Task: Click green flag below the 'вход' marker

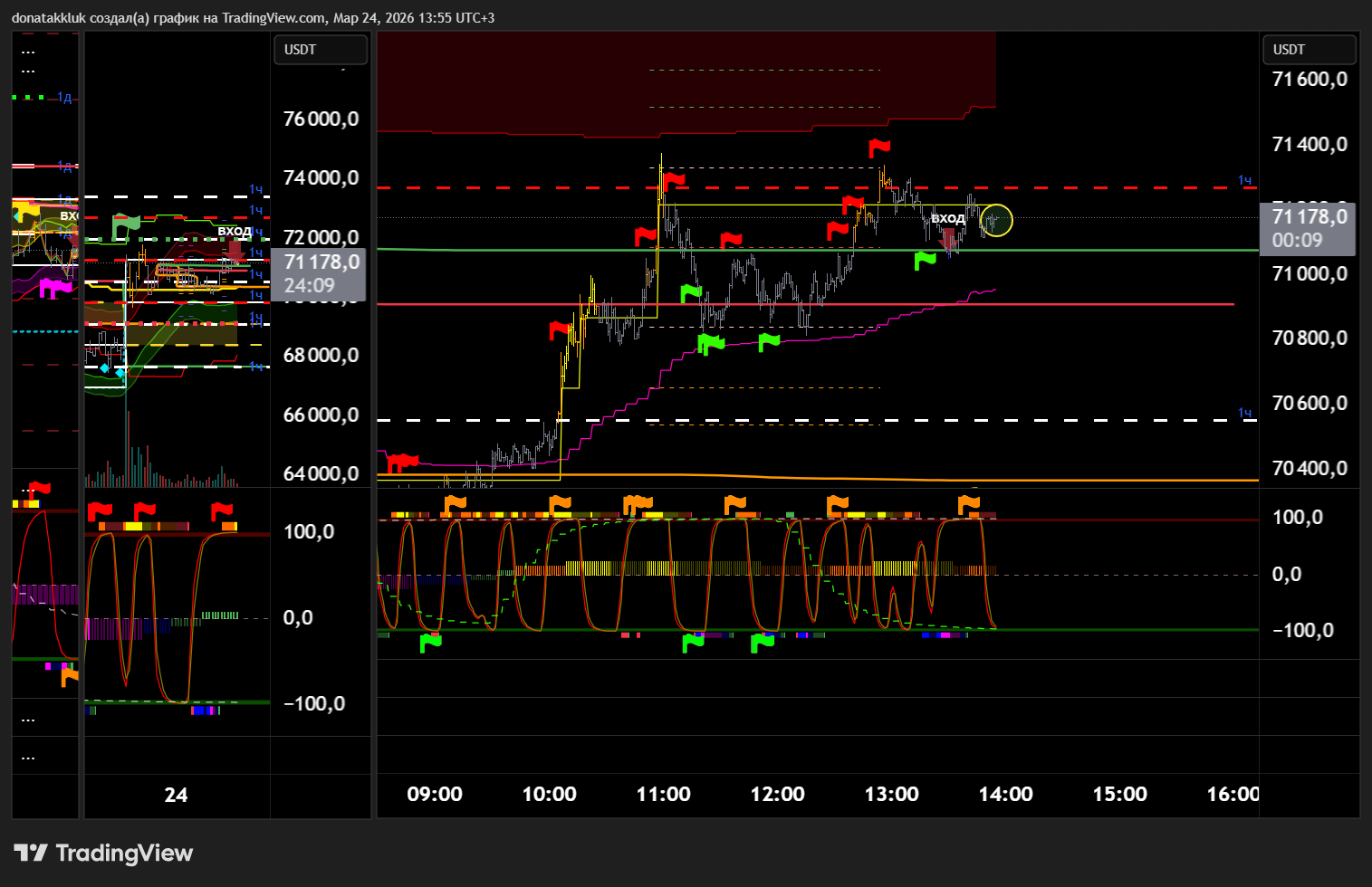Action: click(x=924, y=261)
